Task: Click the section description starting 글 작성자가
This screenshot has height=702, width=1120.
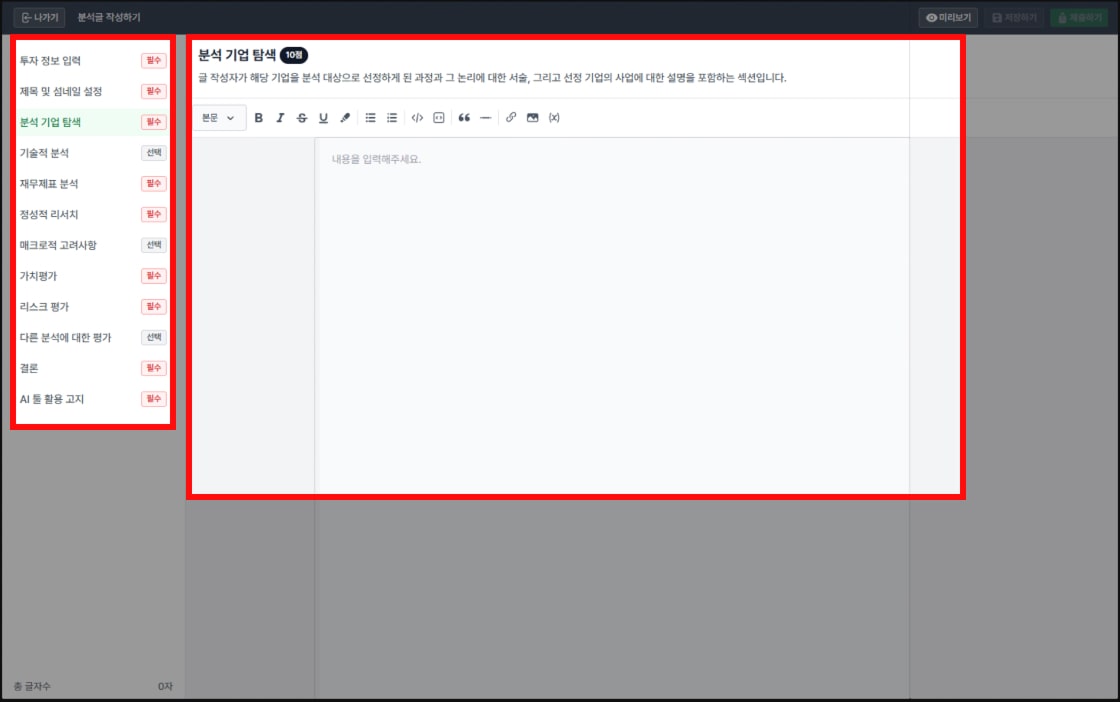Action: (492, 78)
